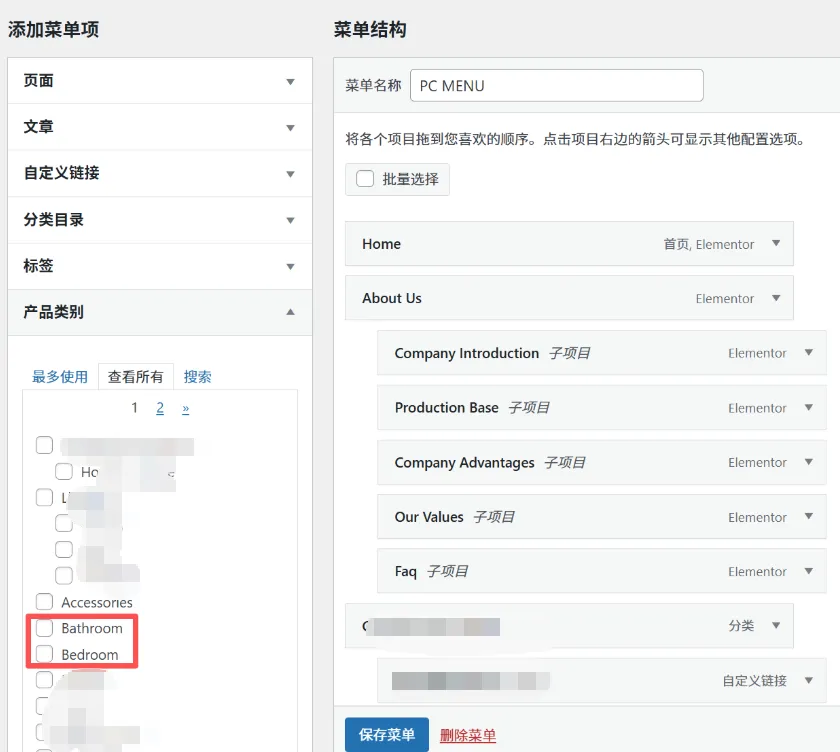Screen dimensions: 840x752
Task: Click the 删除菜单 delete link
Action: point(467,733)
